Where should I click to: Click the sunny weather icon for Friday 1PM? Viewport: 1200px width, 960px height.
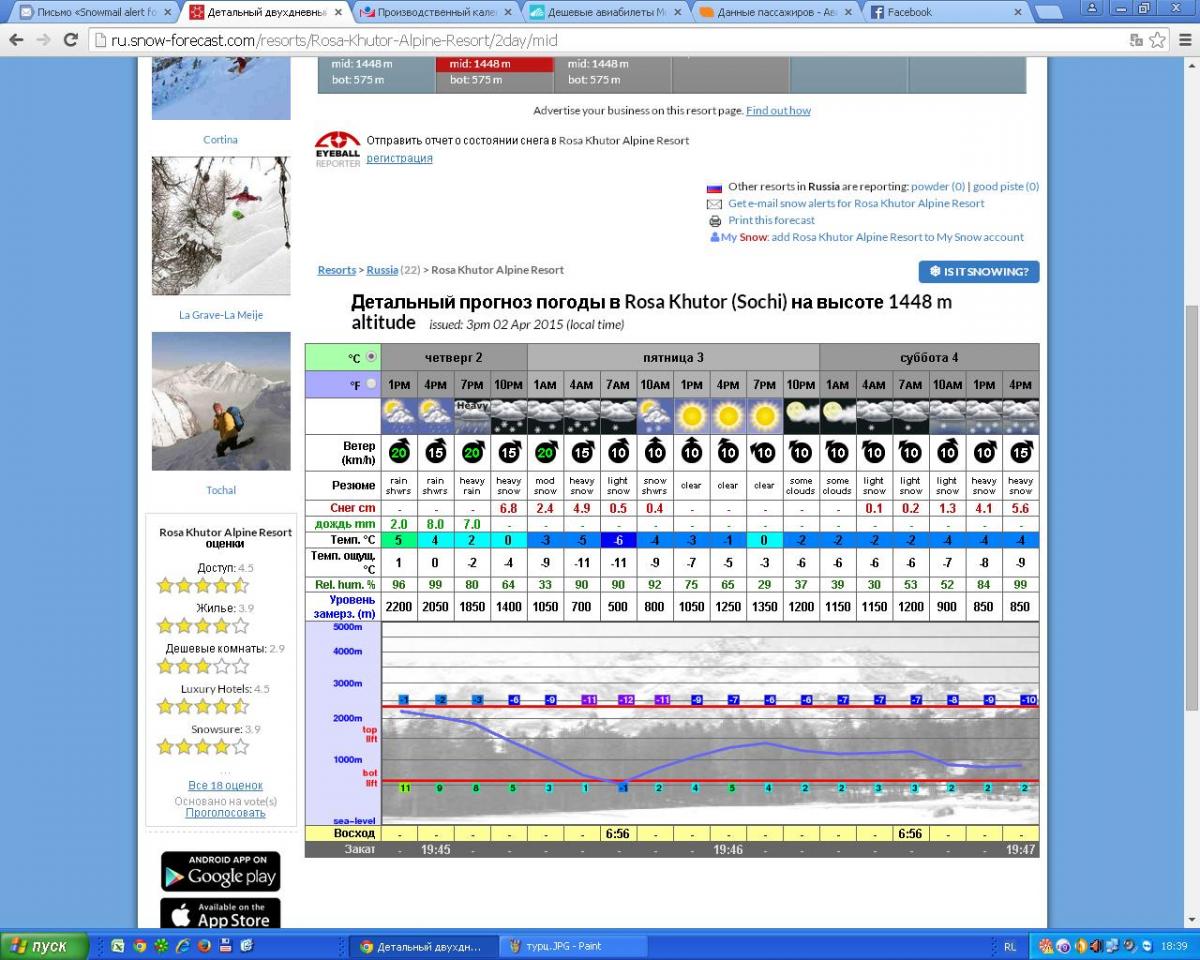[691, 416]
